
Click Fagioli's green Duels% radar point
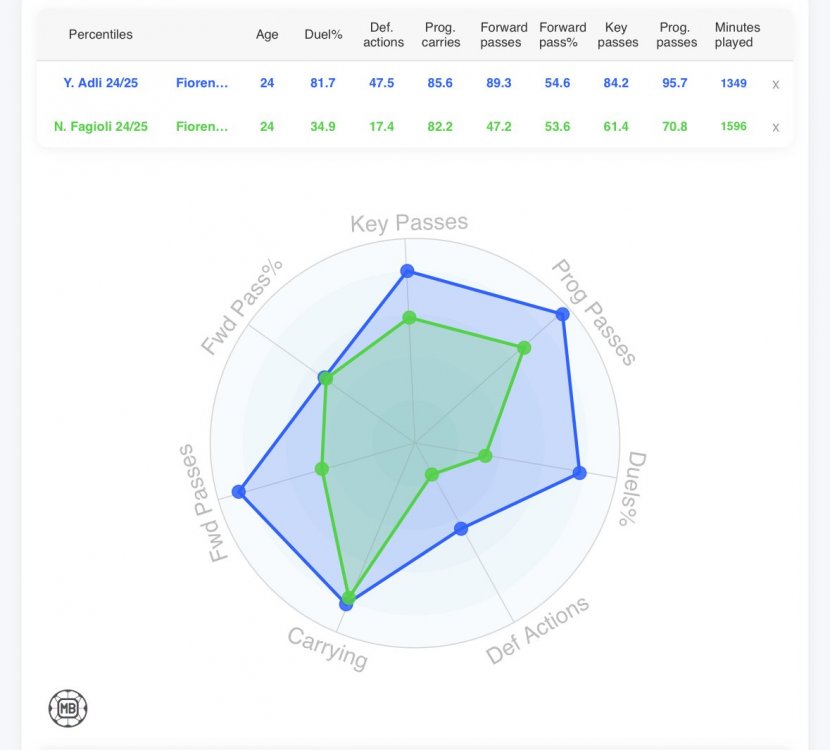point(485,456)
